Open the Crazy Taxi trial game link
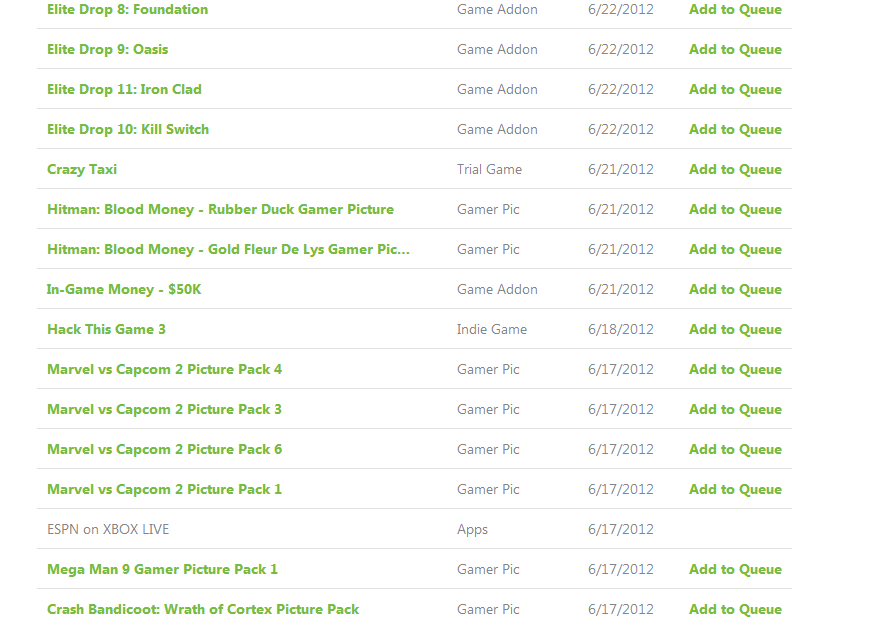Viewport: 879px width, 623px height. tap(82, 169)
